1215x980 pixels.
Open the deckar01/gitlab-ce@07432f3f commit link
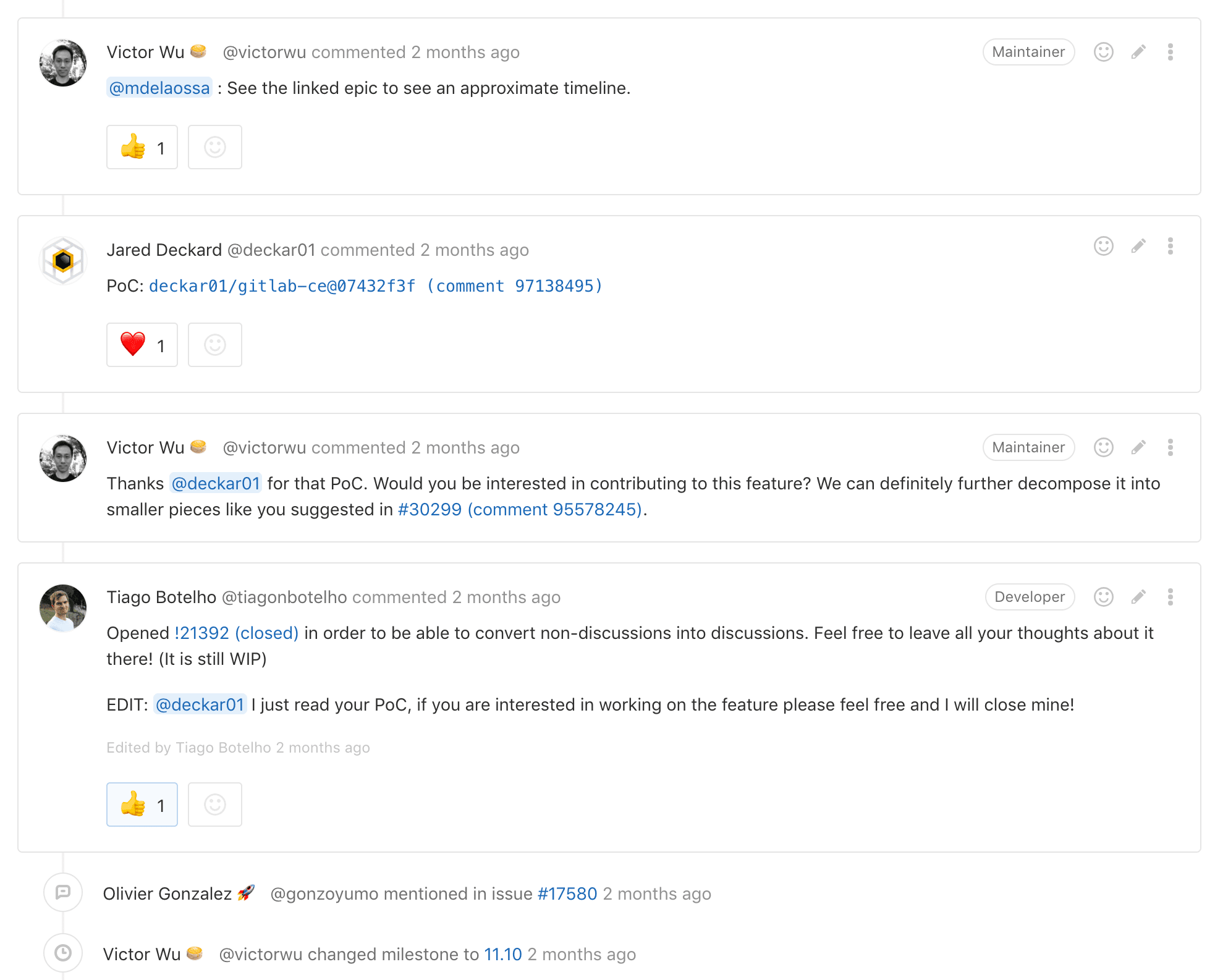[x=282, y=285]
